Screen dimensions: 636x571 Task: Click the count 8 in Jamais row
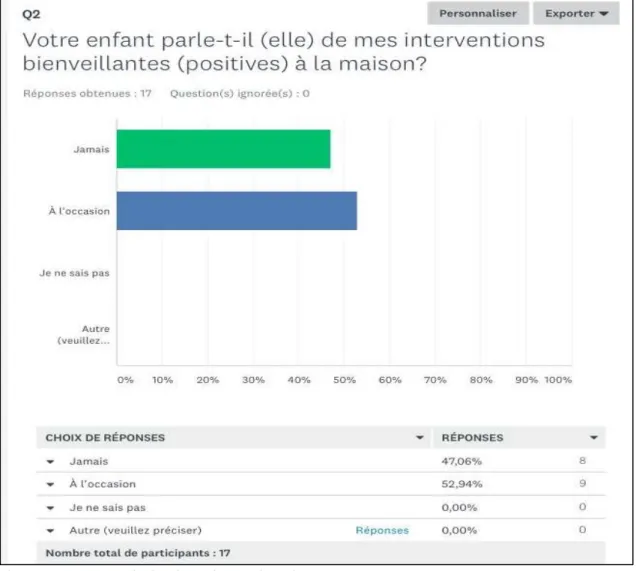click(582, 461)
